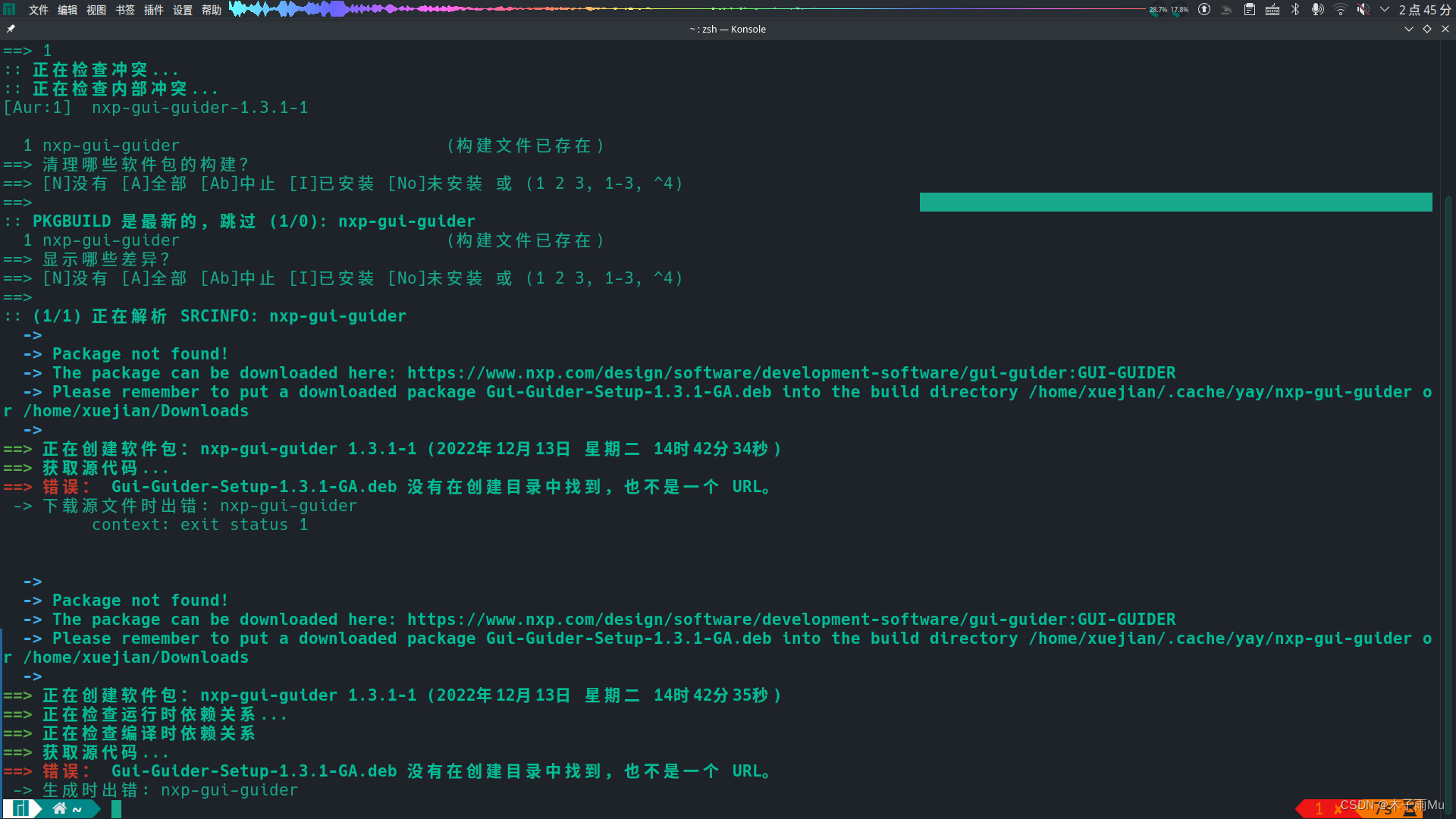1456x819 pixels.
Task: Minimize the Konsole window
Action: 1409,29
